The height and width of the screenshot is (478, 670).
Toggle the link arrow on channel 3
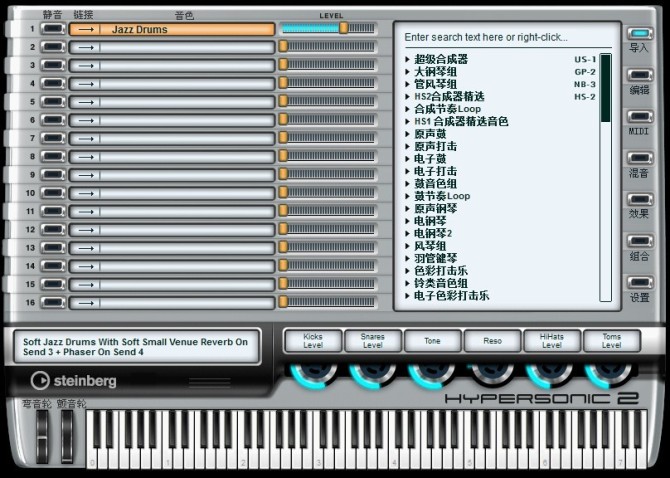85,65
